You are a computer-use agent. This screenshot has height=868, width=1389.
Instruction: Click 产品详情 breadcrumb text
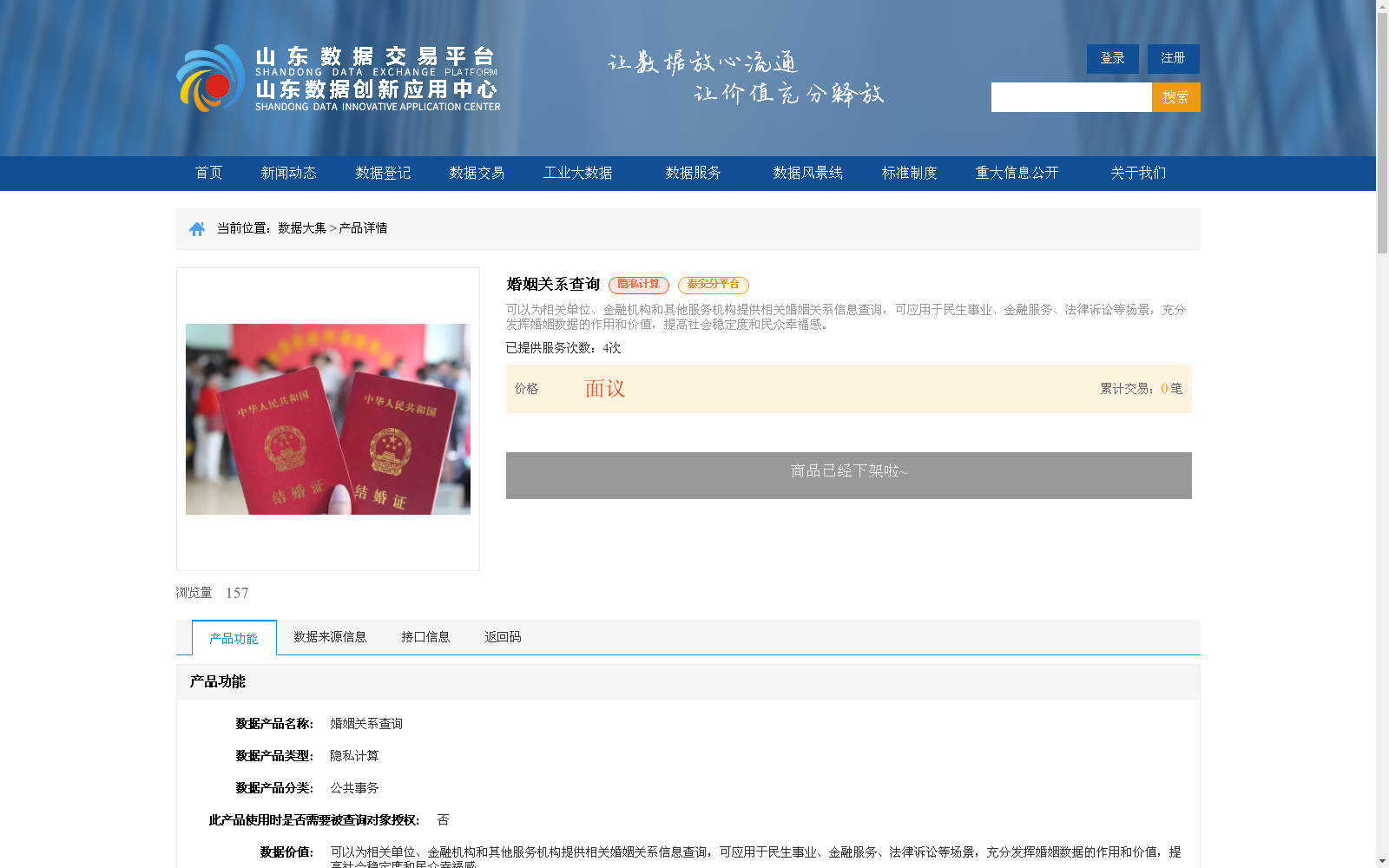click(363, 228)
